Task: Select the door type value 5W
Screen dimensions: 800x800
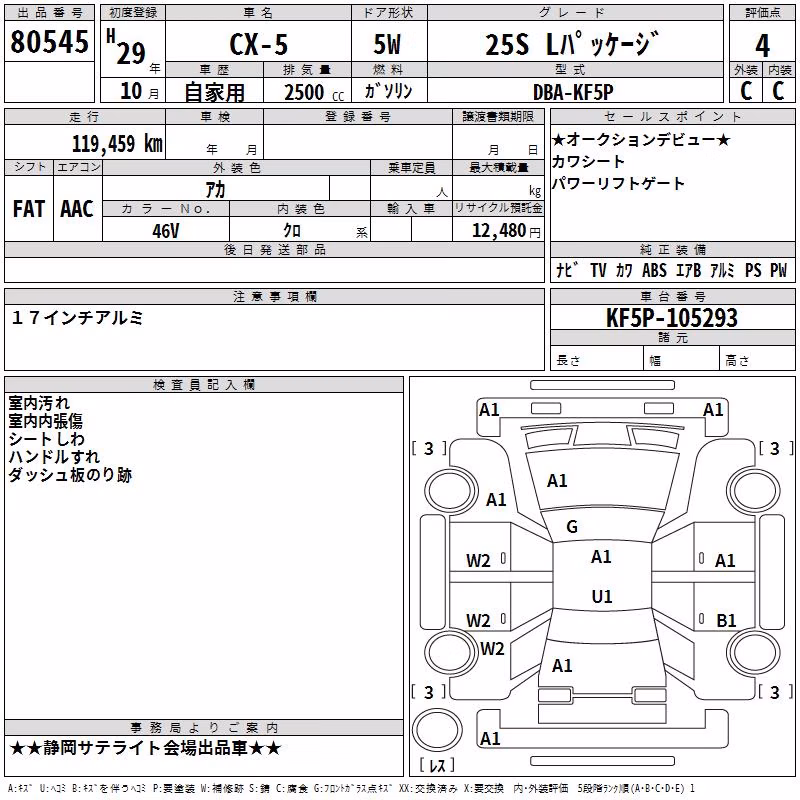Action: [387, 44]
